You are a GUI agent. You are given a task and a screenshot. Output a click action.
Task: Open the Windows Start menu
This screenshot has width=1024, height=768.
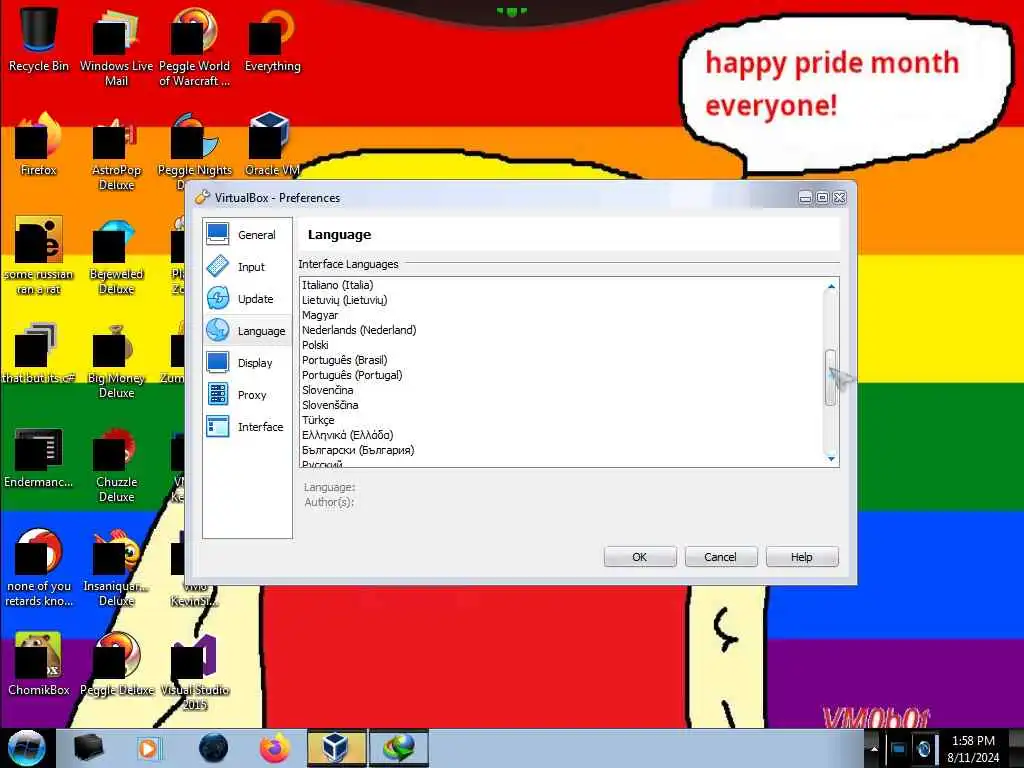coord(26,748)
